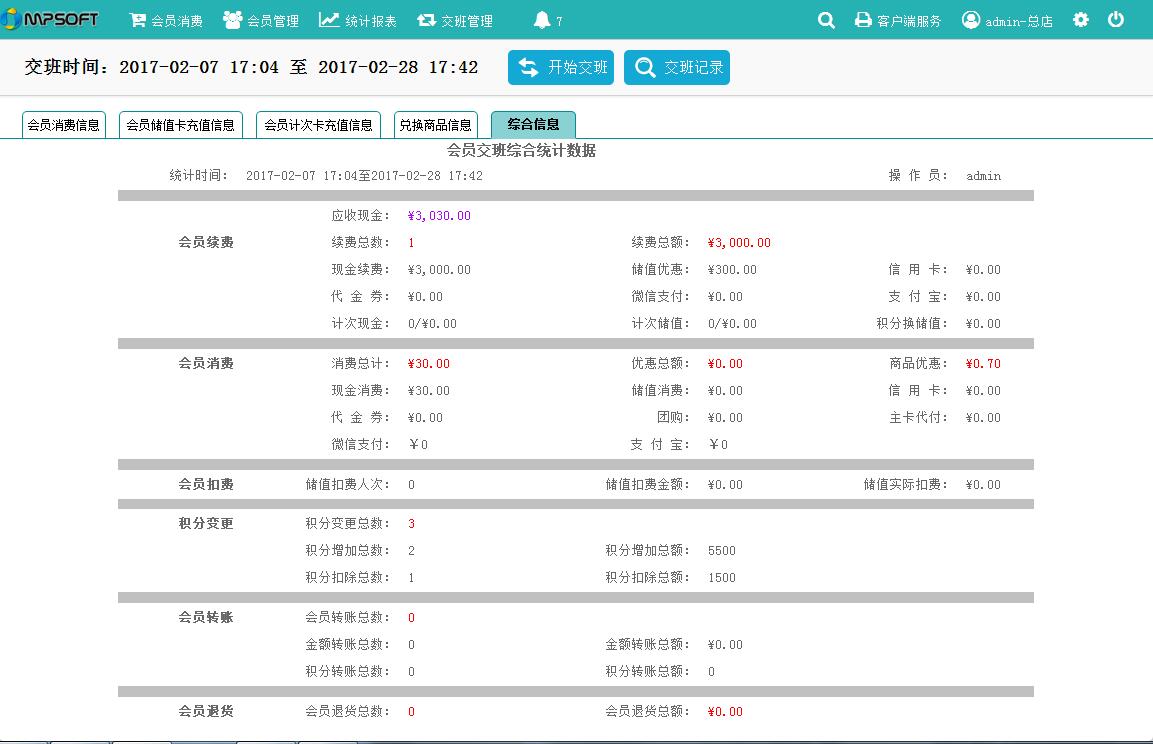Open 会员消费 shopping cart menu
The width and height of the screenshot is (1153, 744).
[166, 20]
